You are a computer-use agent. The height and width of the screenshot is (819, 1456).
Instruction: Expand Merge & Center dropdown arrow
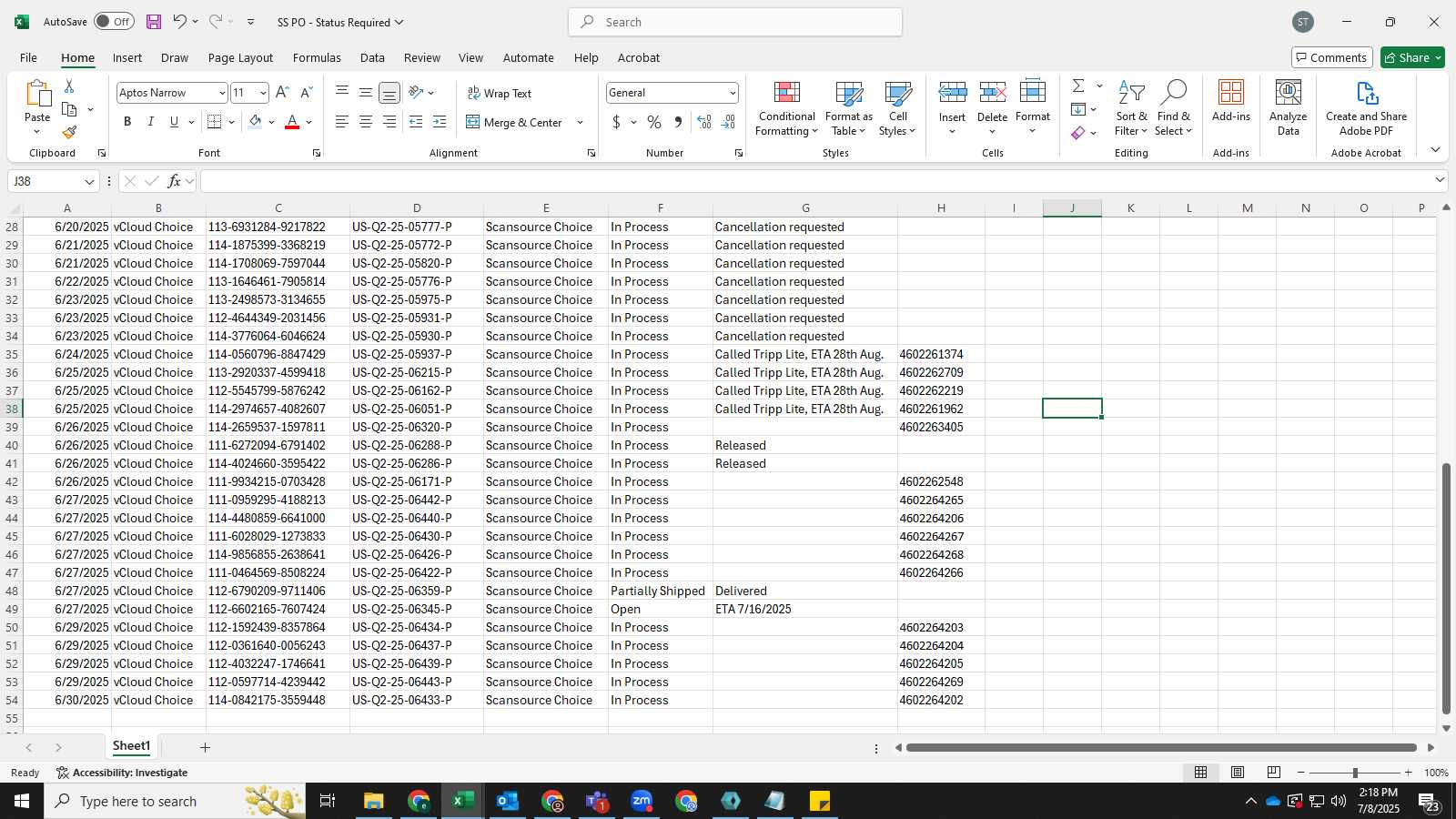point(580,122)
